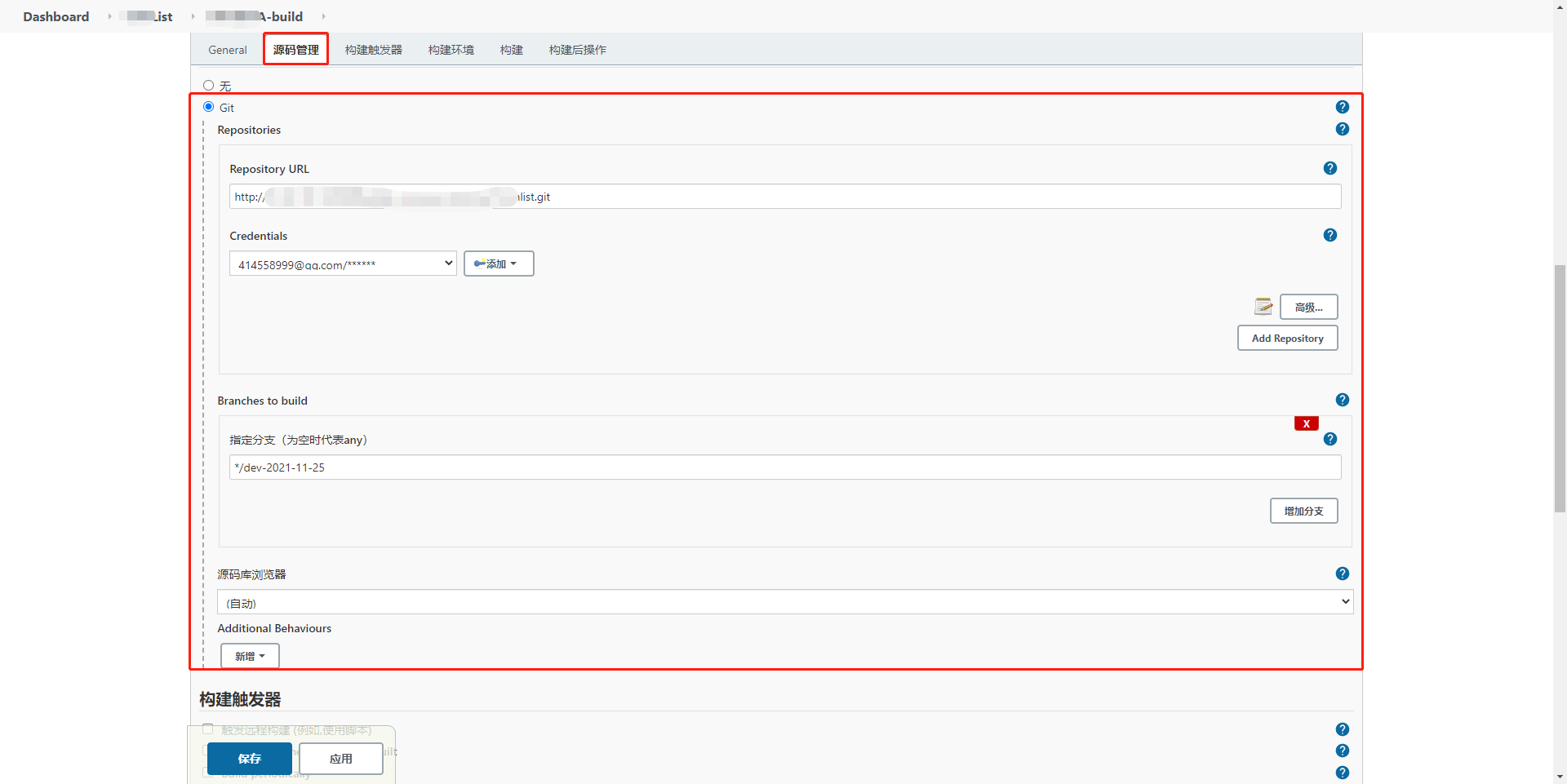Open help for Branches to build

(1342, 400)
